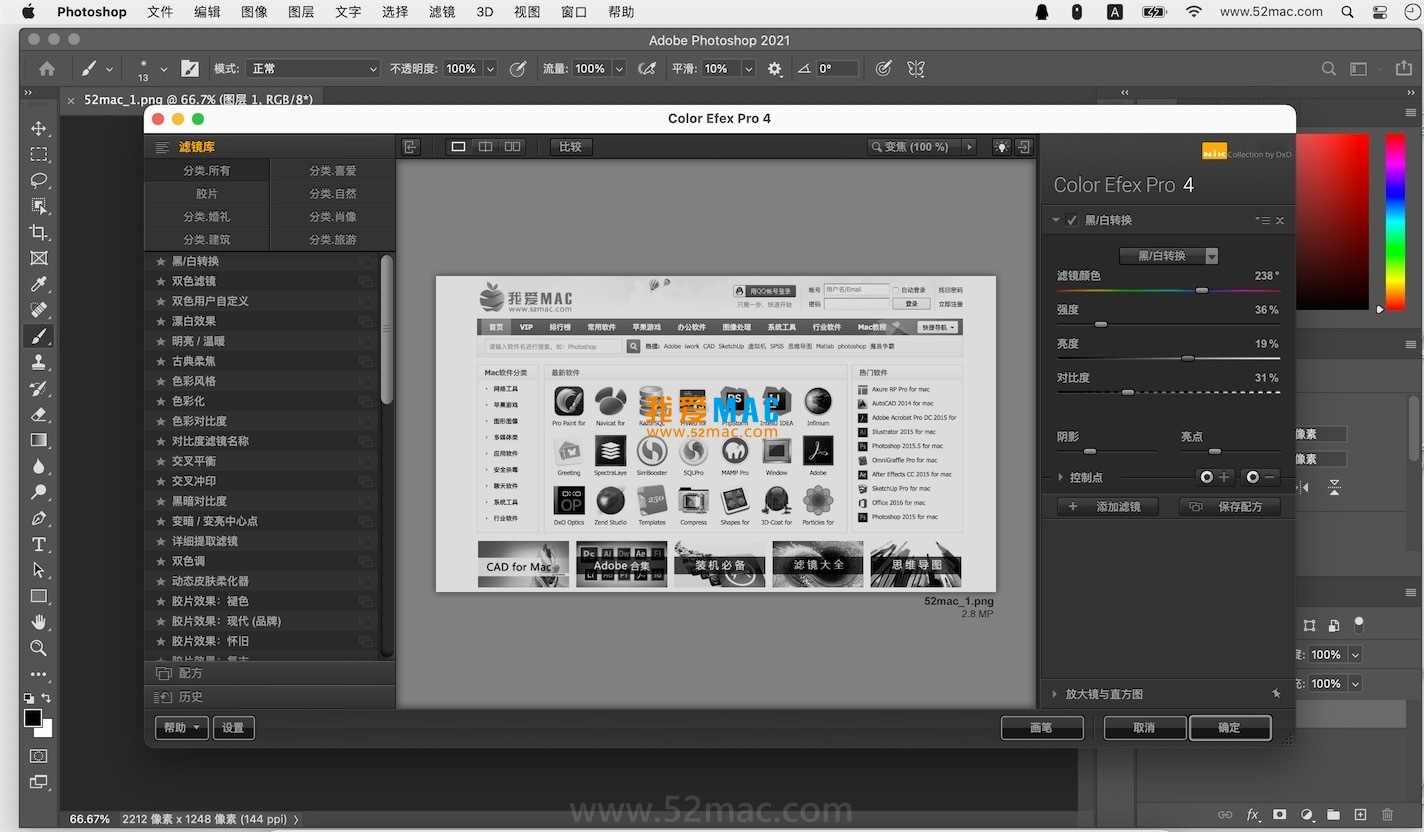Viewport: 1424px width, 832px height.
Task: Select the Eyedropper tool
Action: (x=39, y=284)
